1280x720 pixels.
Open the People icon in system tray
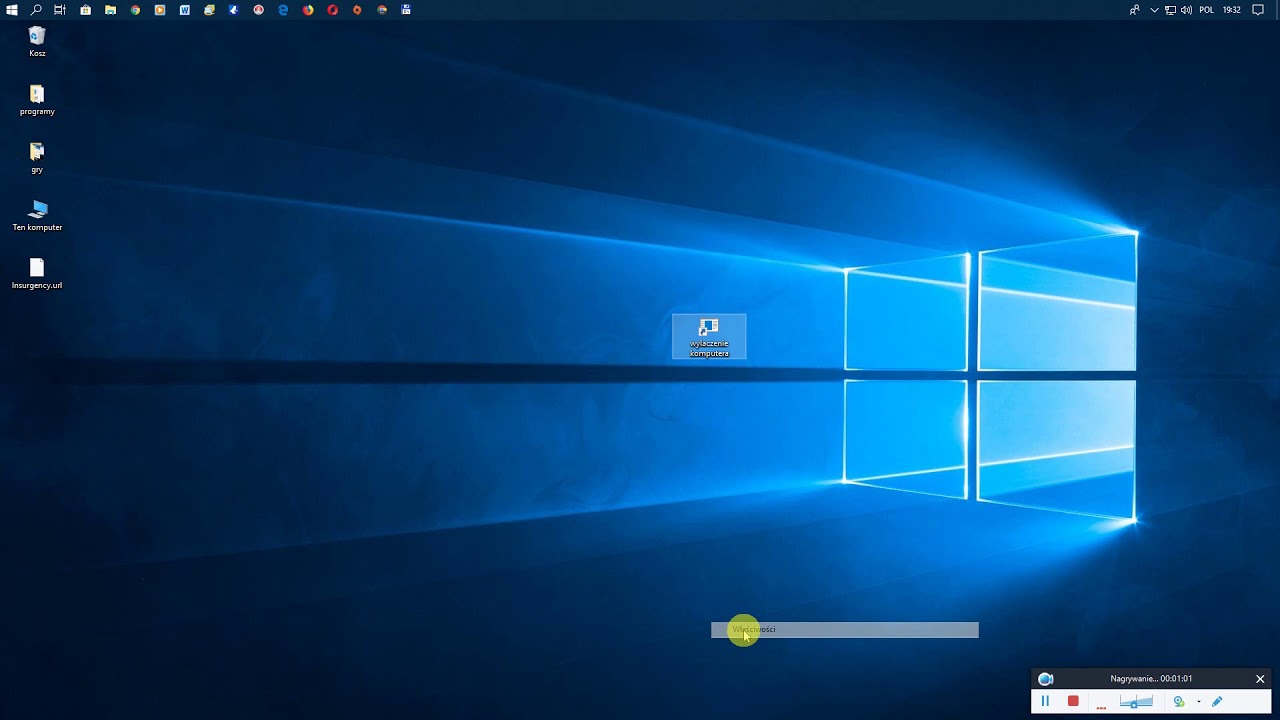pyautogui.click(x=1134, y=10)
